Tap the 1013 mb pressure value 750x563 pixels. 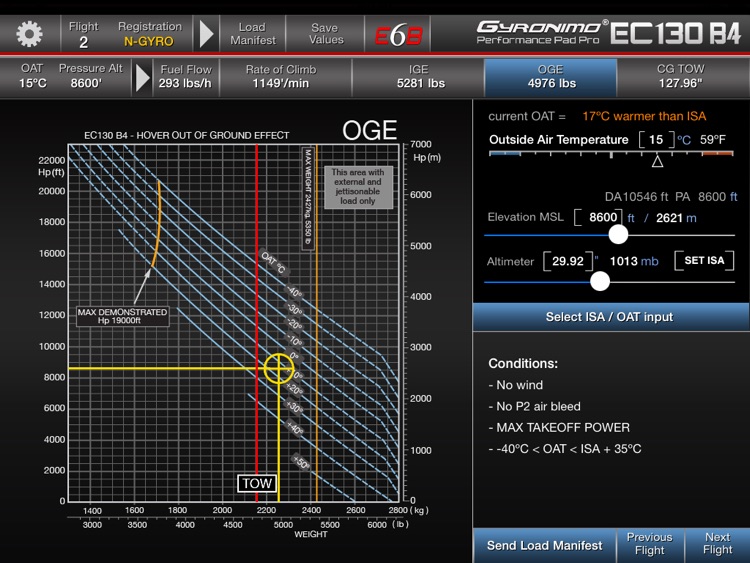(x=634, y=261)
